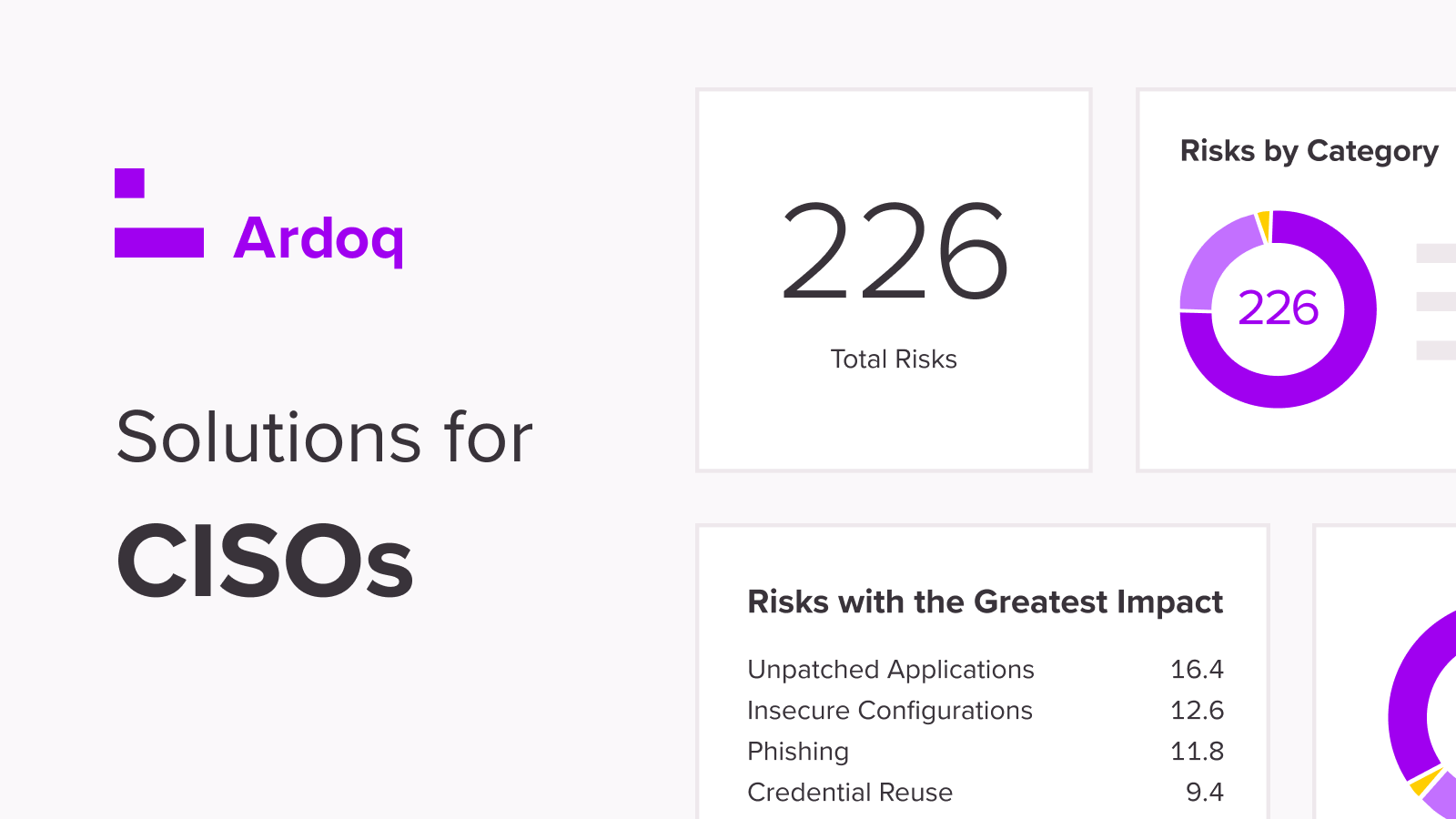The image size is (1456, 819).
Task: Select the Insecure Configurations row
Action: point(986,711)
